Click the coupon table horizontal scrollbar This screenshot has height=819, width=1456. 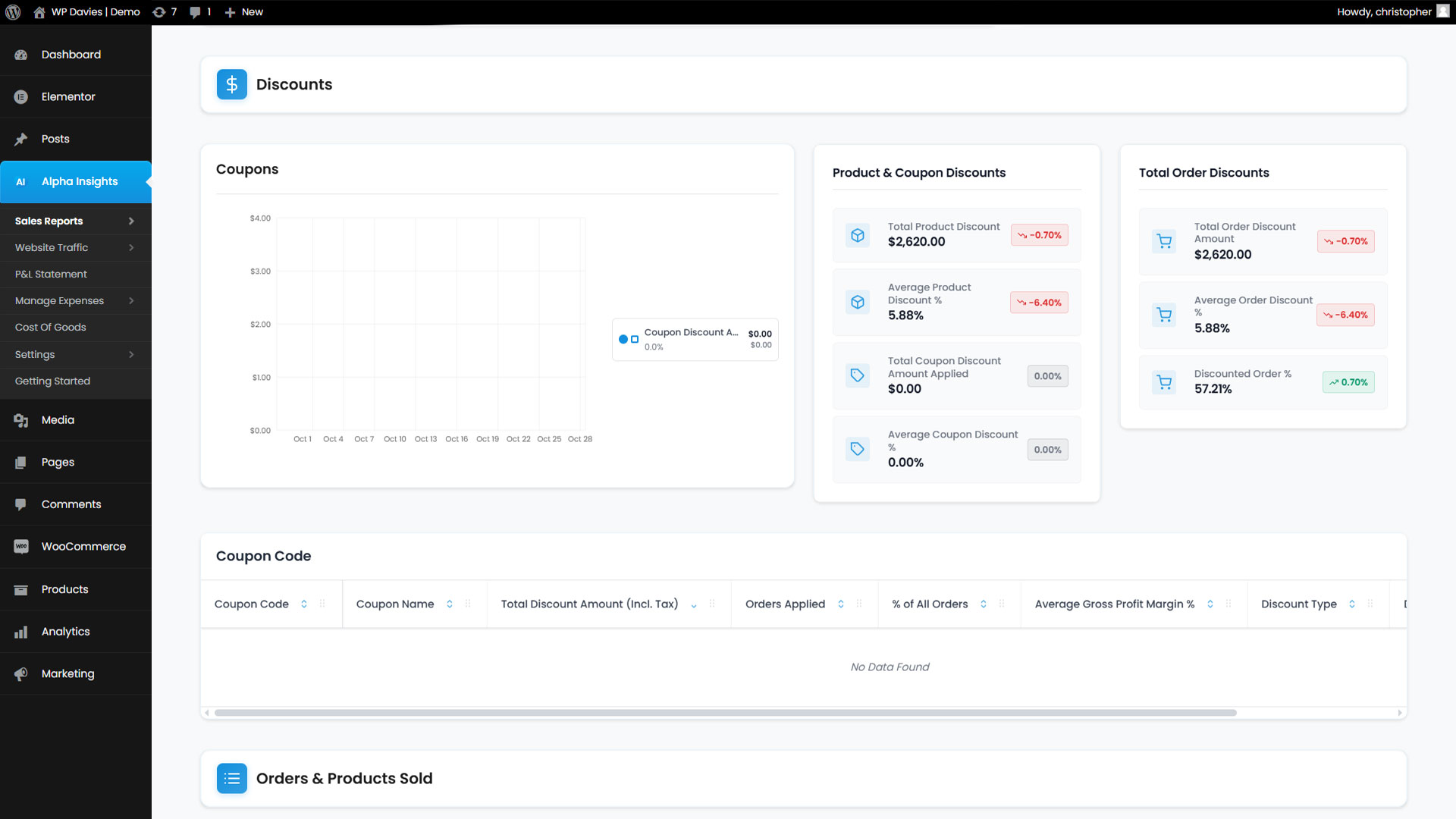pos(725,713)
